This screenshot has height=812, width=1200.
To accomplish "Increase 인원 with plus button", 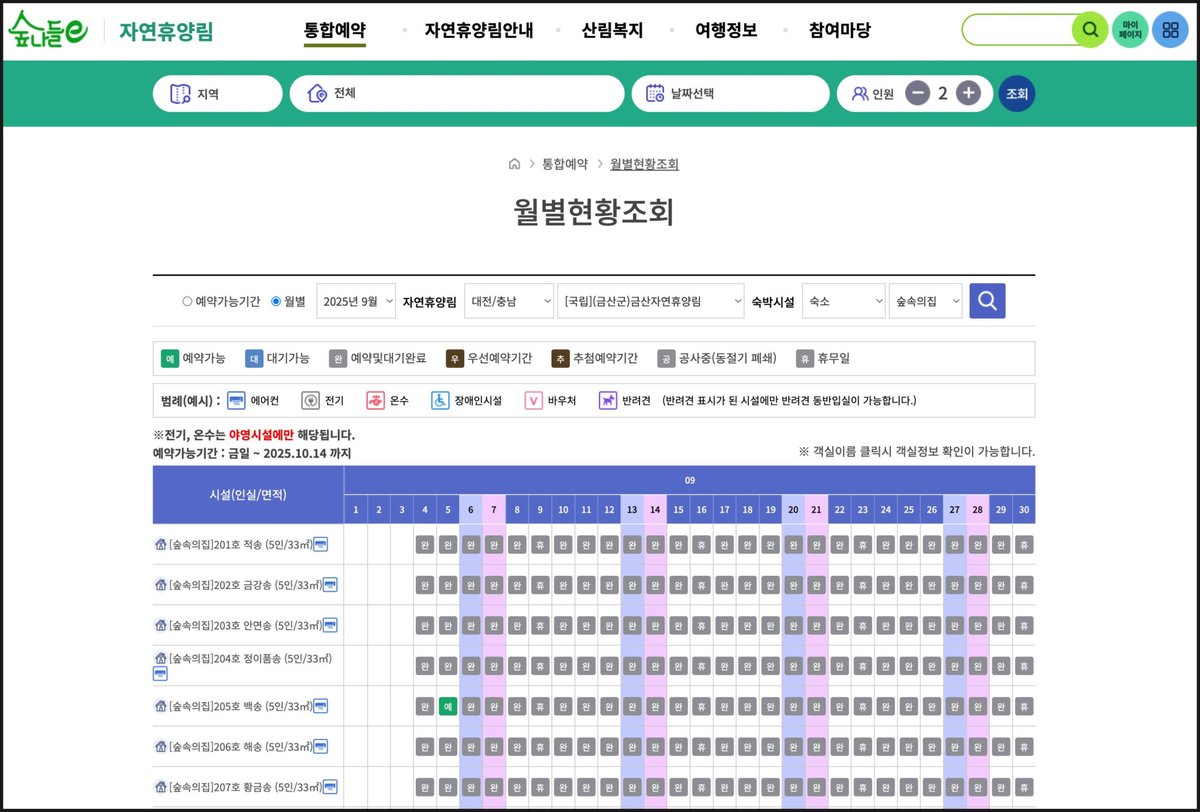I will coord(968,93).
